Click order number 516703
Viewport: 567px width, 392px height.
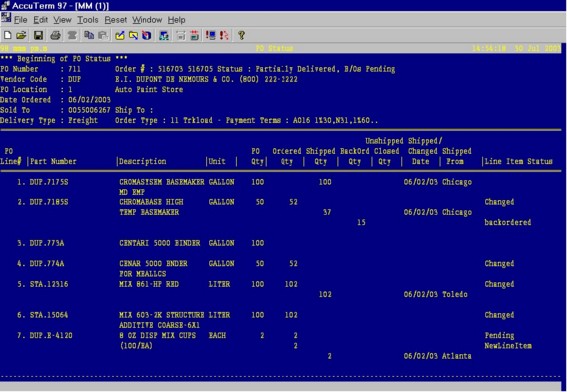point(171,69)
